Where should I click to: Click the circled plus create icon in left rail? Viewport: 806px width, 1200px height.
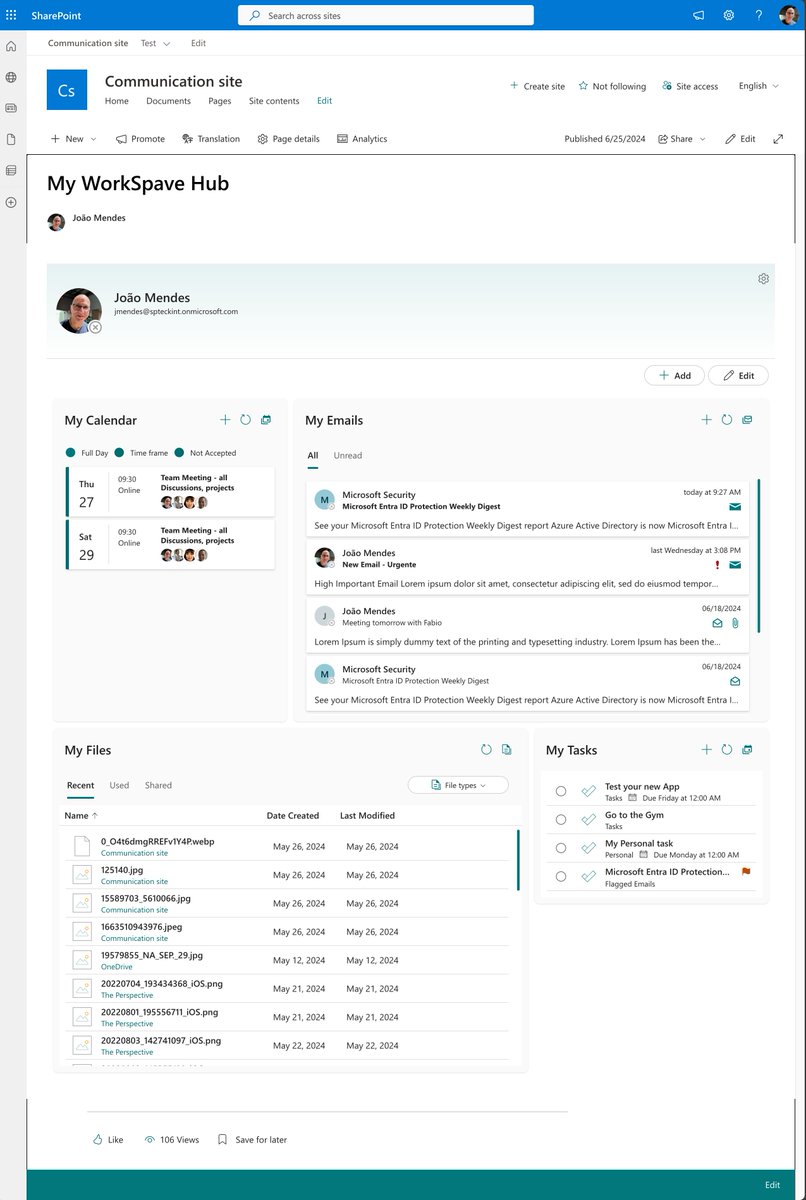(x=11, y=202)
